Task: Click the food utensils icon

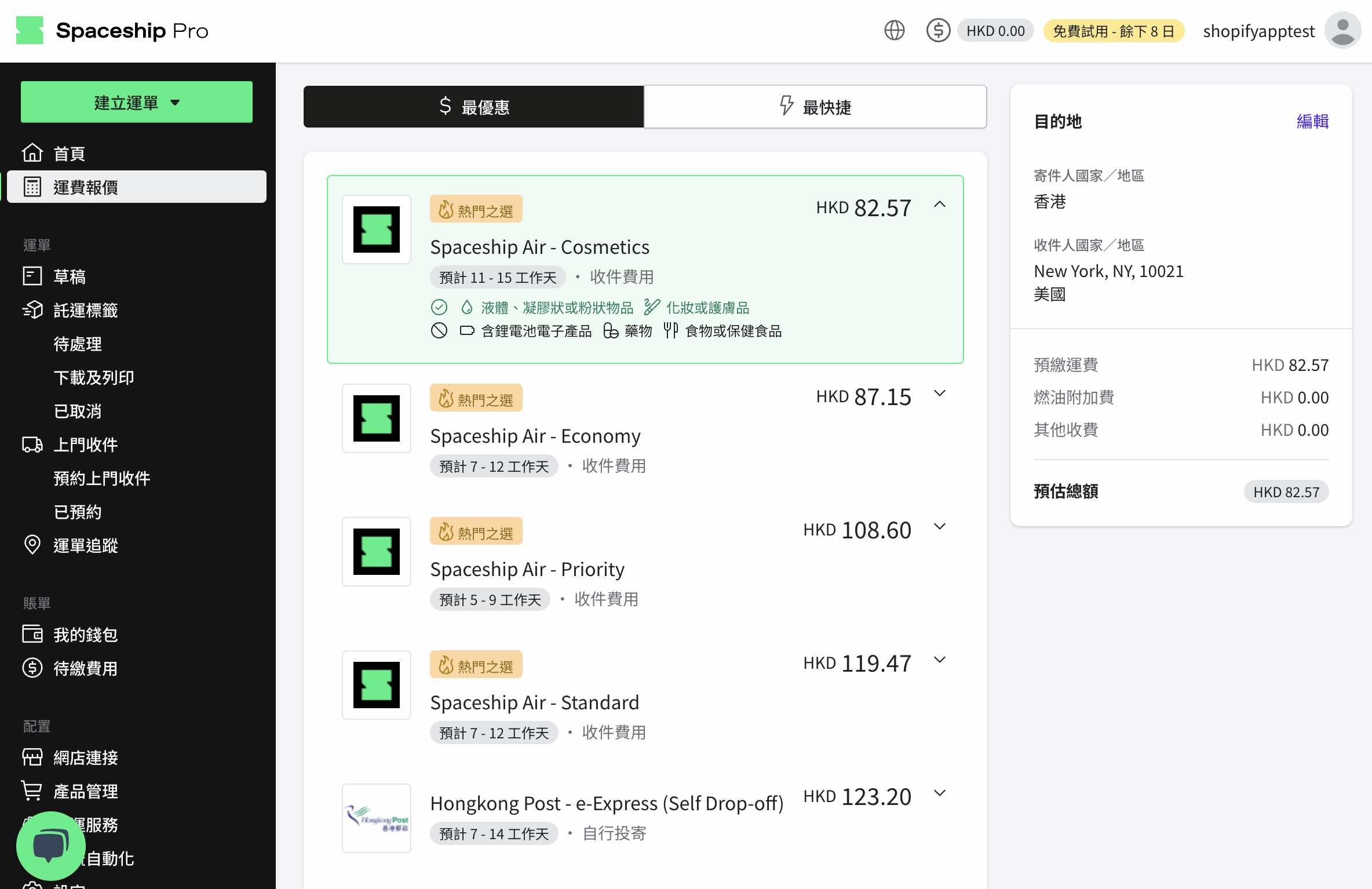Action: pos(671,330)
